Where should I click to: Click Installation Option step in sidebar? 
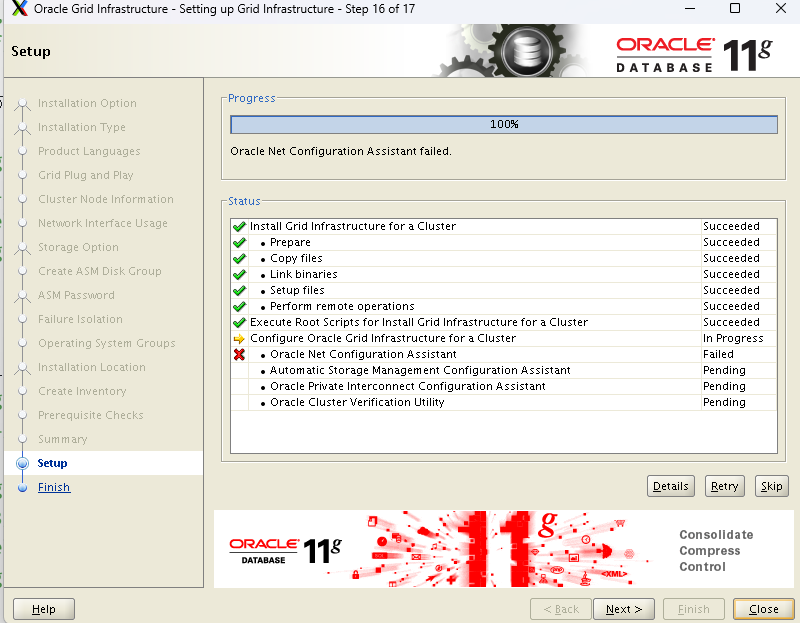(87, 104)
